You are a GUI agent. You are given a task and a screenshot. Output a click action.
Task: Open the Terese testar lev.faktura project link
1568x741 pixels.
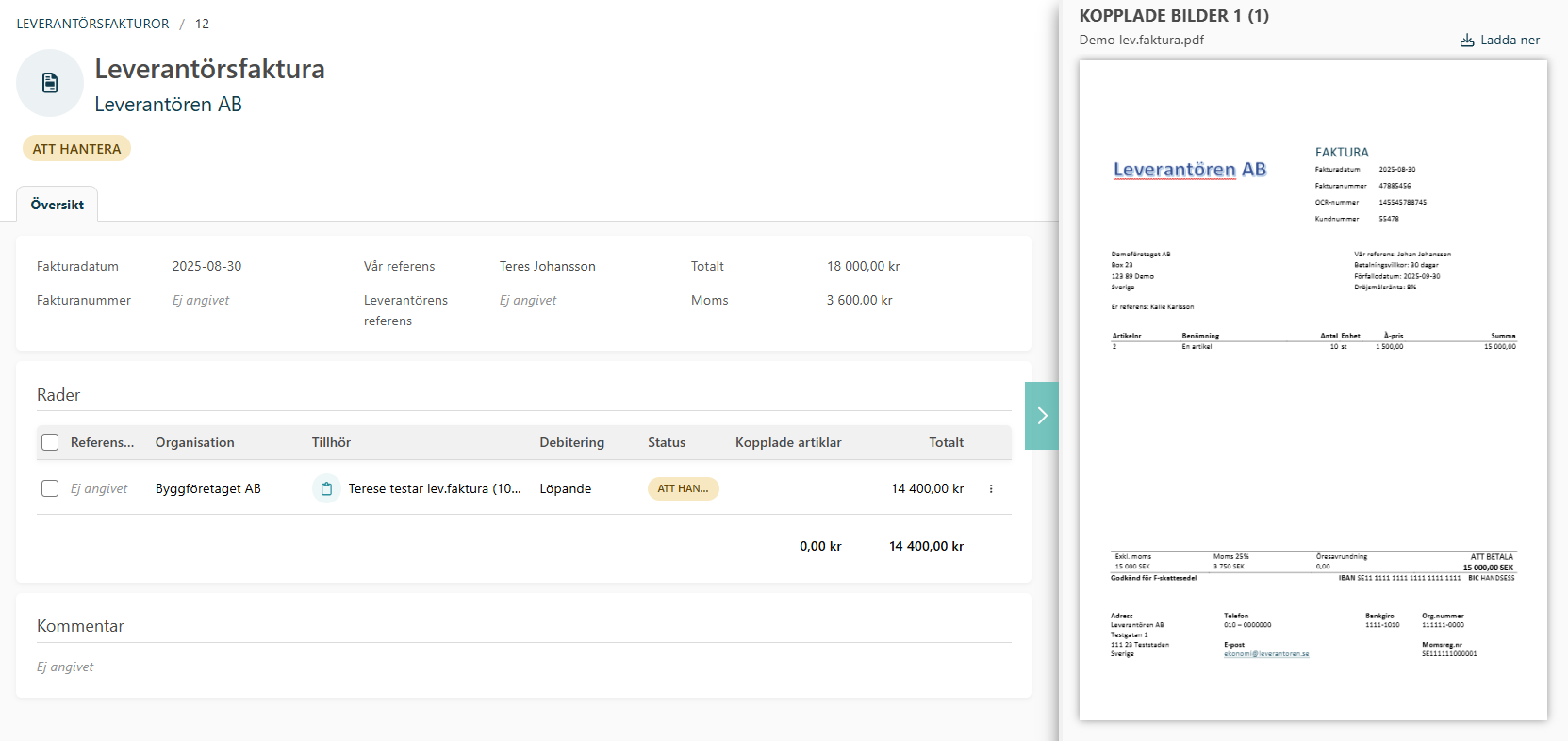(x=434, y=488)
